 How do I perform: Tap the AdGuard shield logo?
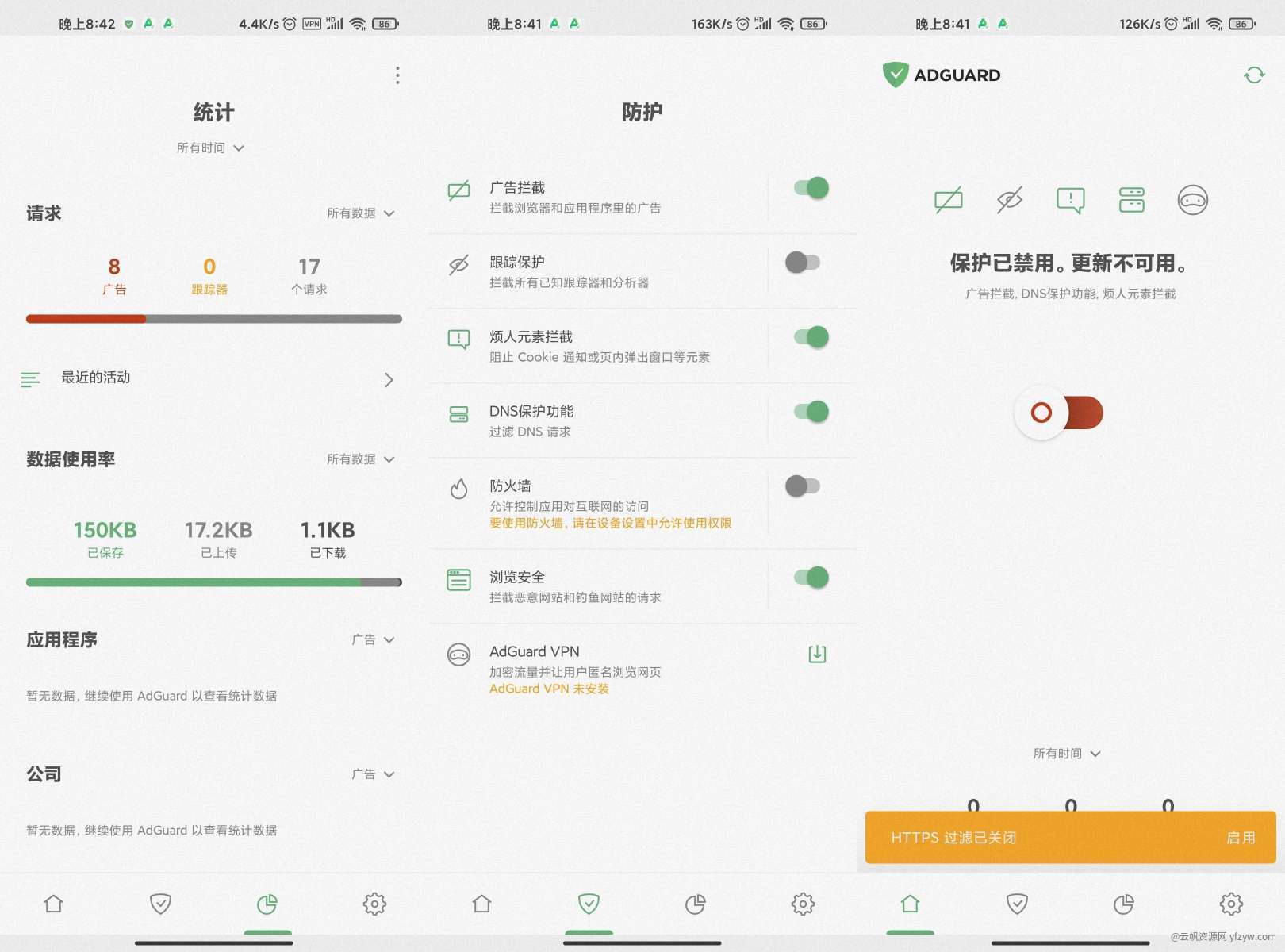(x=895, y=75)
